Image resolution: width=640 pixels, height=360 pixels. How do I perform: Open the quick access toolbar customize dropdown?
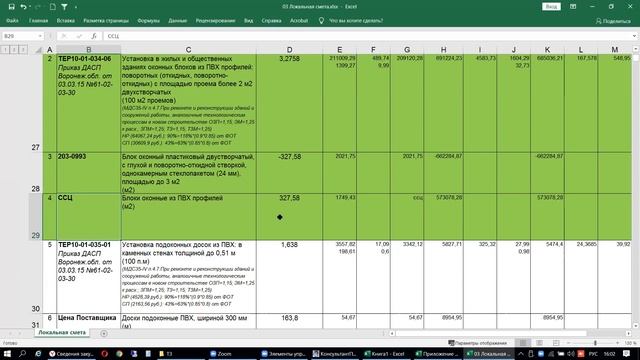pos(76,7)
